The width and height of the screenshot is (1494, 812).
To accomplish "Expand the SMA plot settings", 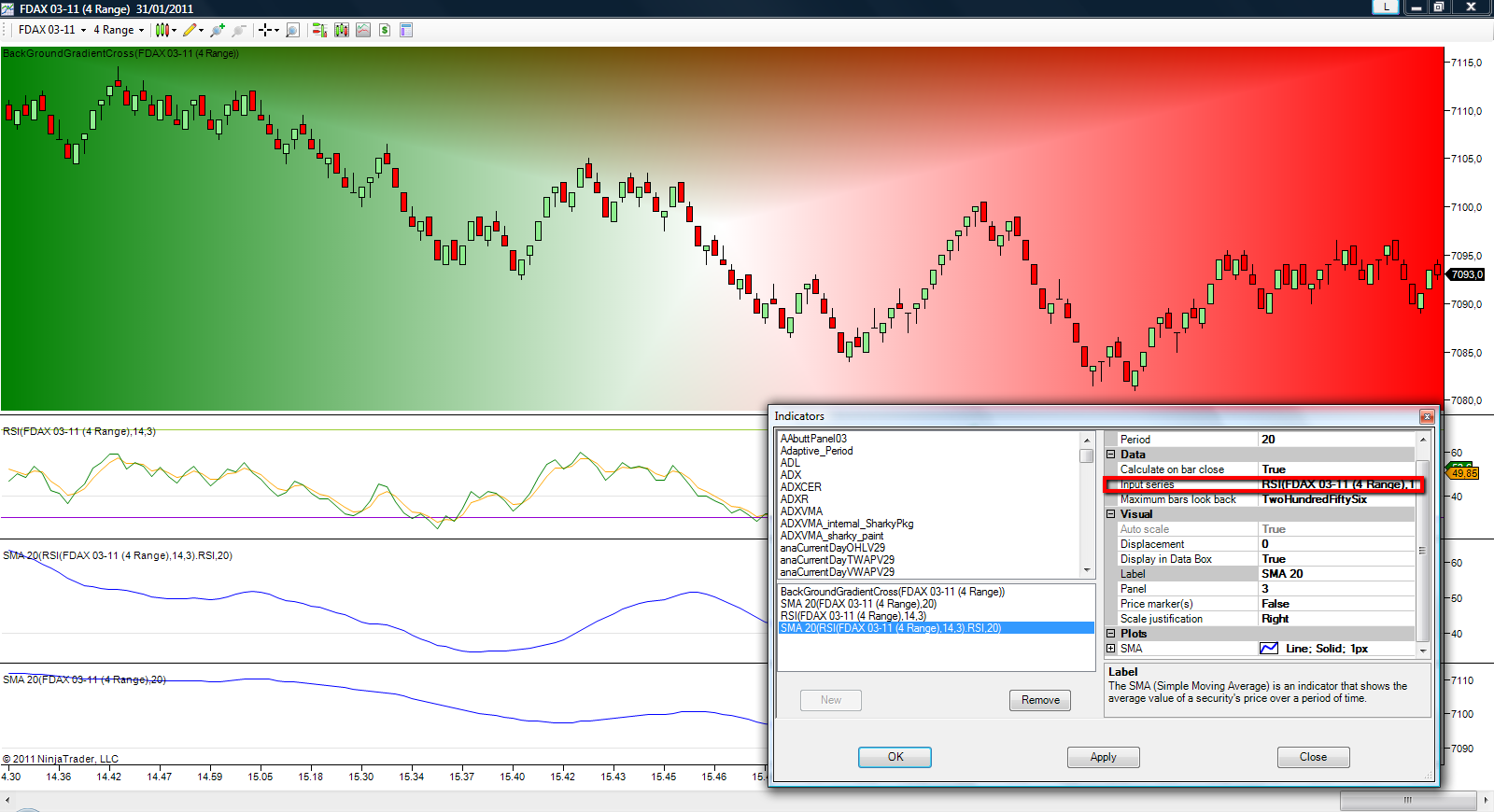I will click(1111, 649).
